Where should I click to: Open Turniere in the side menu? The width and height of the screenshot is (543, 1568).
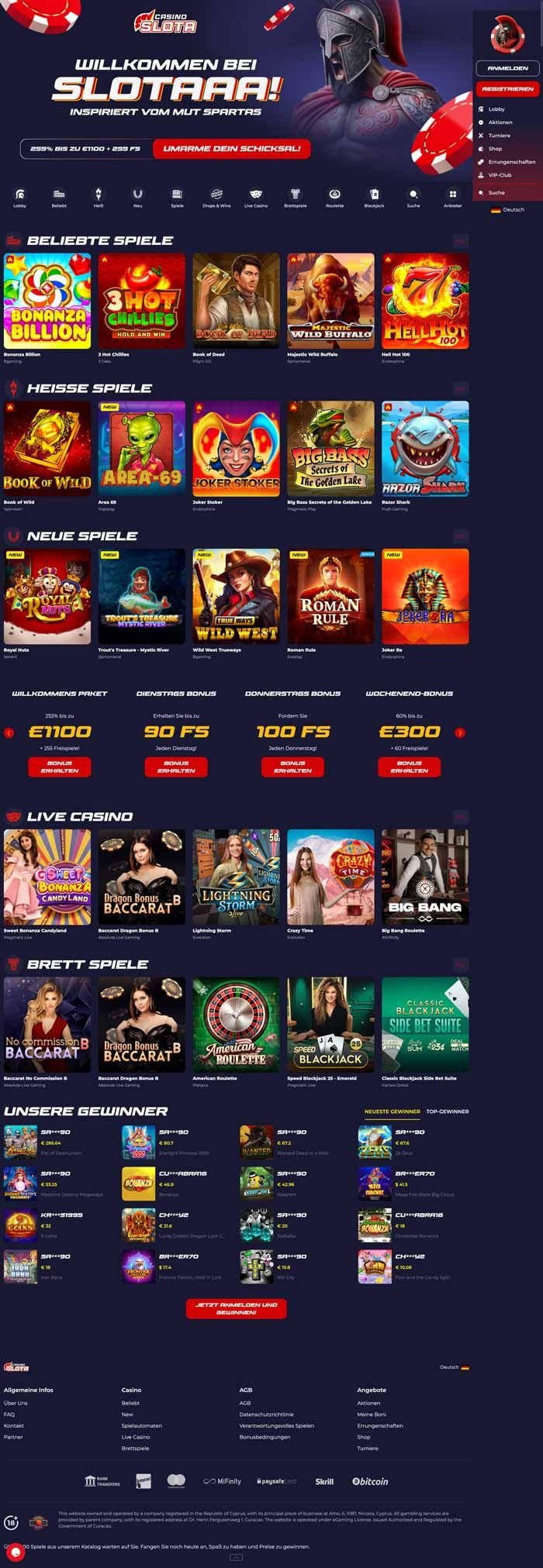(x=499, y=136)
